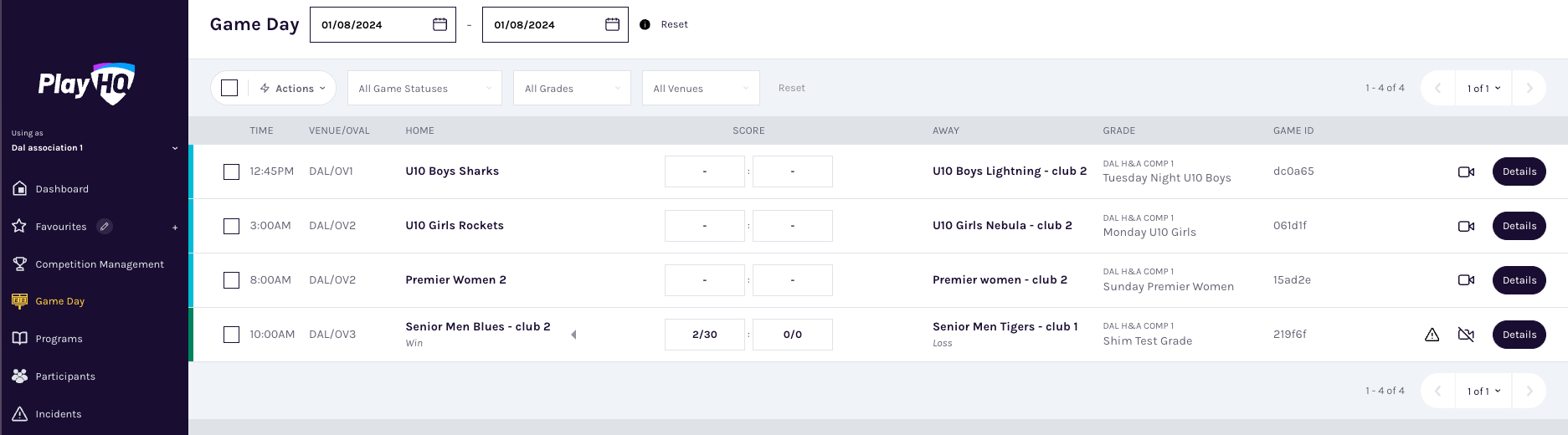Click the video camera icon for U10 Boys Sharks game
The width and height of the screenshot is (1568, 435).
click(x=1466, y=171)
